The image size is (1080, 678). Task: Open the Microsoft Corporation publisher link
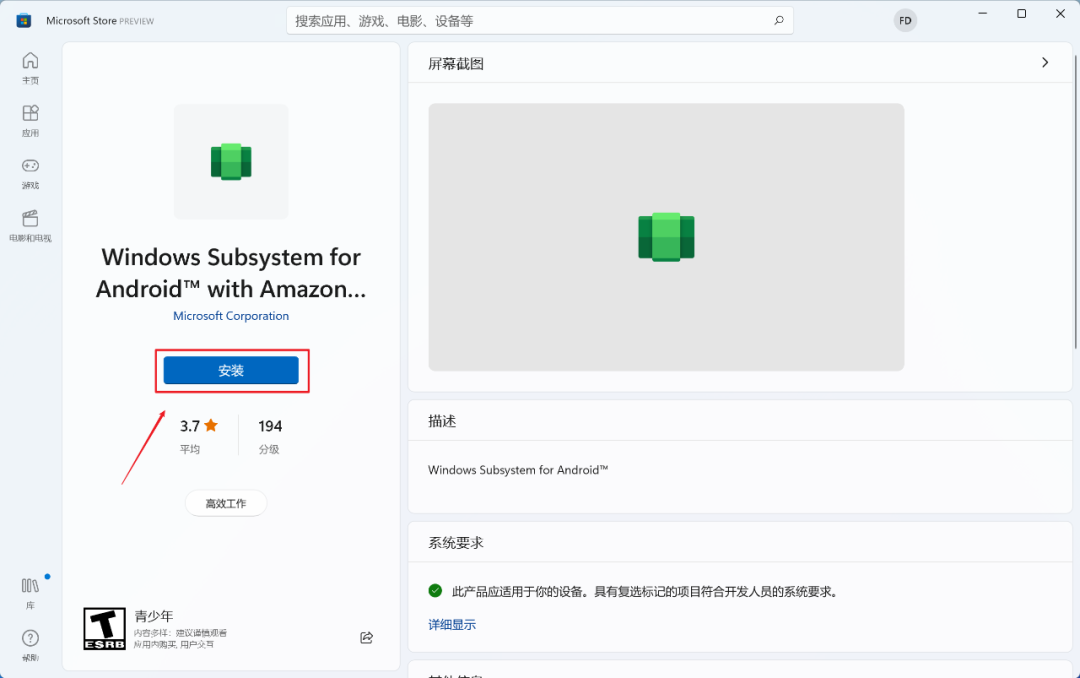[x=231, y=316]
